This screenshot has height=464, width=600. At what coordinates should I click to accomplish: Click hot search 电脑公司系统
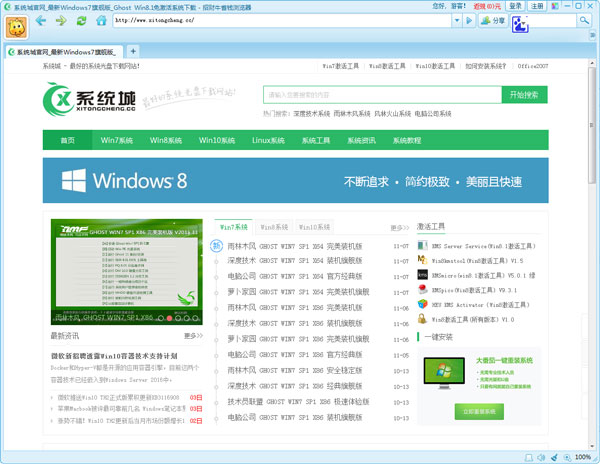(433, 114)
